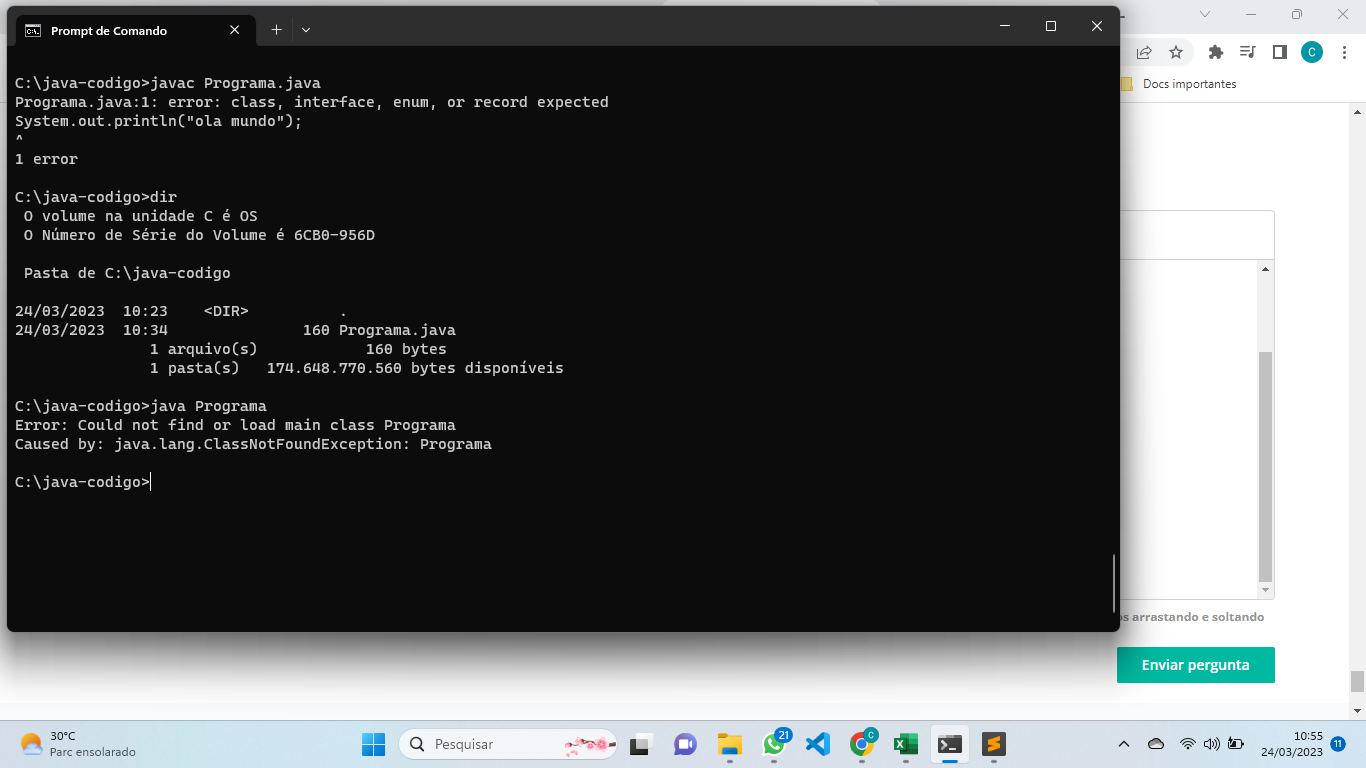The image size is (1366, 768).
Task: Toggle Chrome side panel icon
Action: (1279, 52)
